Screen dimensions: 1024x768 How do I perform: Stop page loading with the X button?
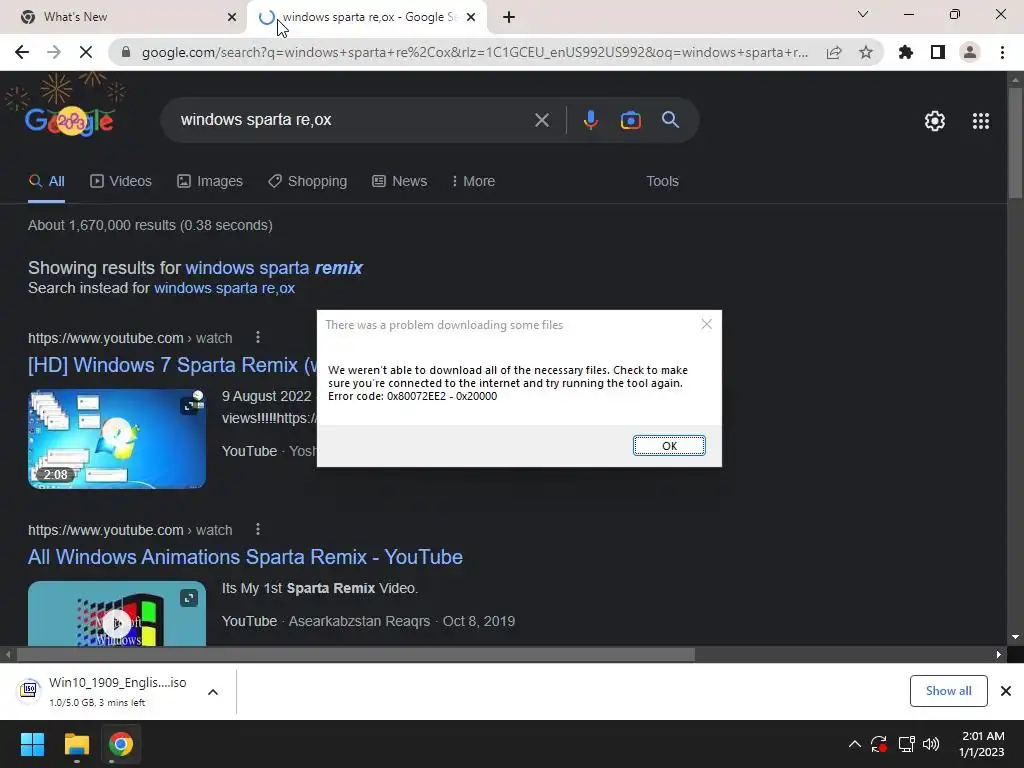[x=86, y=52]
